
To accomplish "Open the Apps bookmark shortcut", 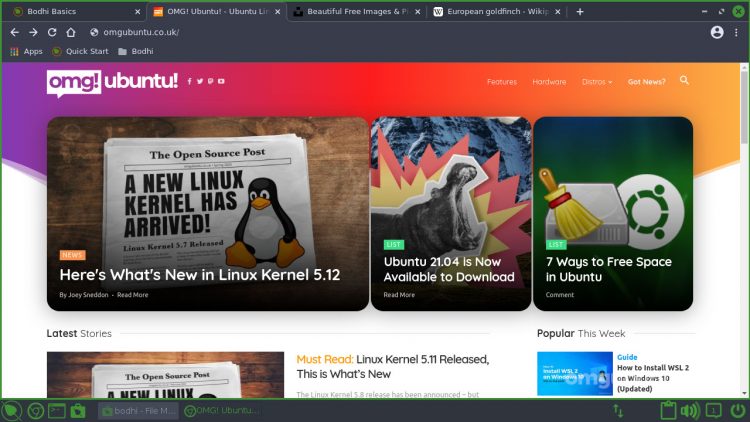I will point(26,51).
